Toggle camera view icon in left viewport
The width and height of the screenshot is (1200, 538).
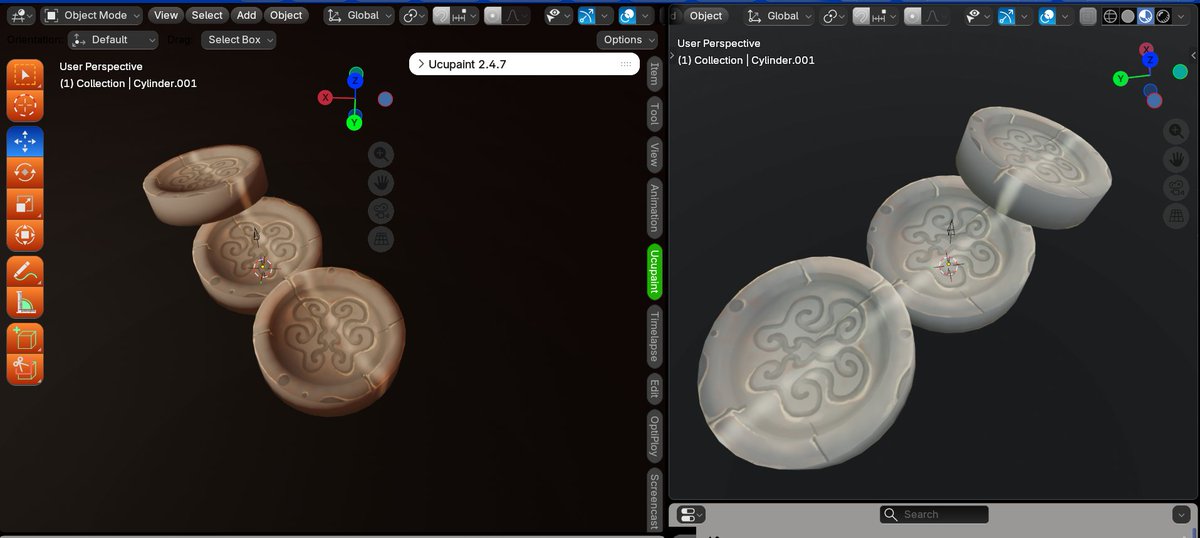(x=381, y=211)
